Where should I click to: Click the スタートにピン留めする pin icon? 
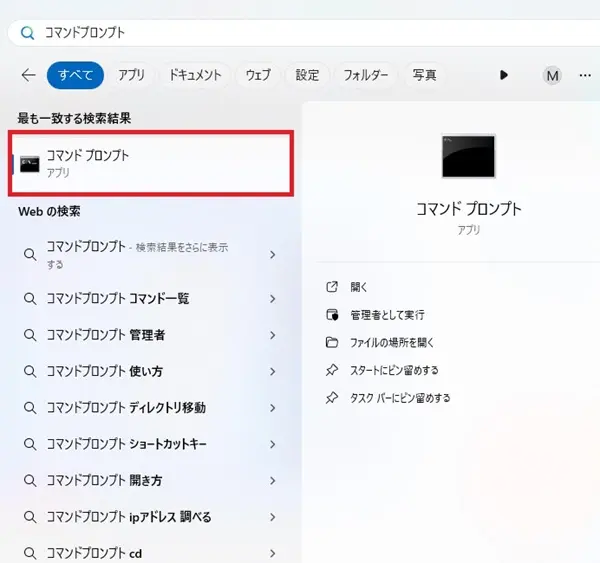[332, 370]
